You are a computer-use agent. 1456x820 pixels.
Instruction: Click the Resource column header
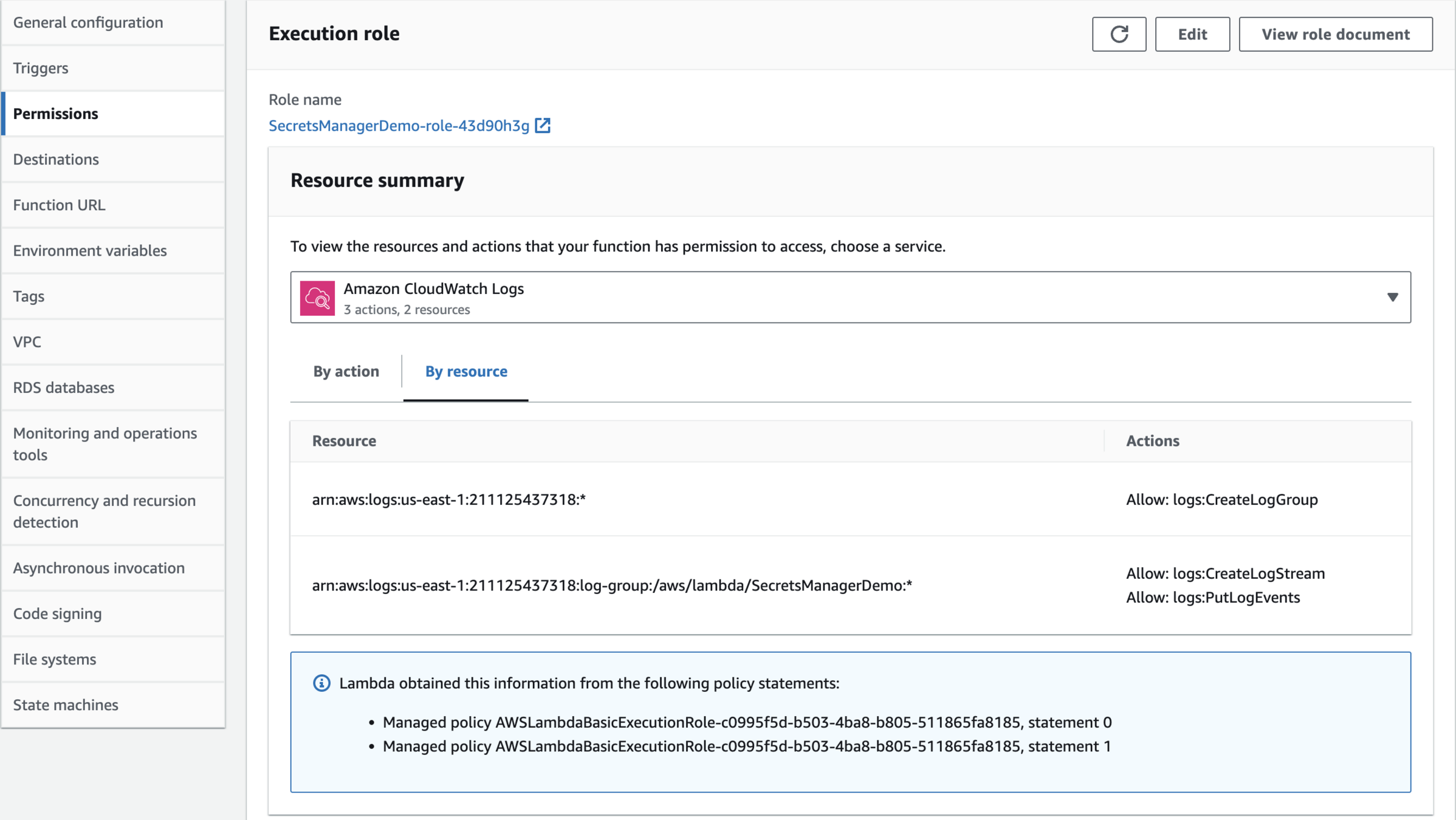pos(344,441)
